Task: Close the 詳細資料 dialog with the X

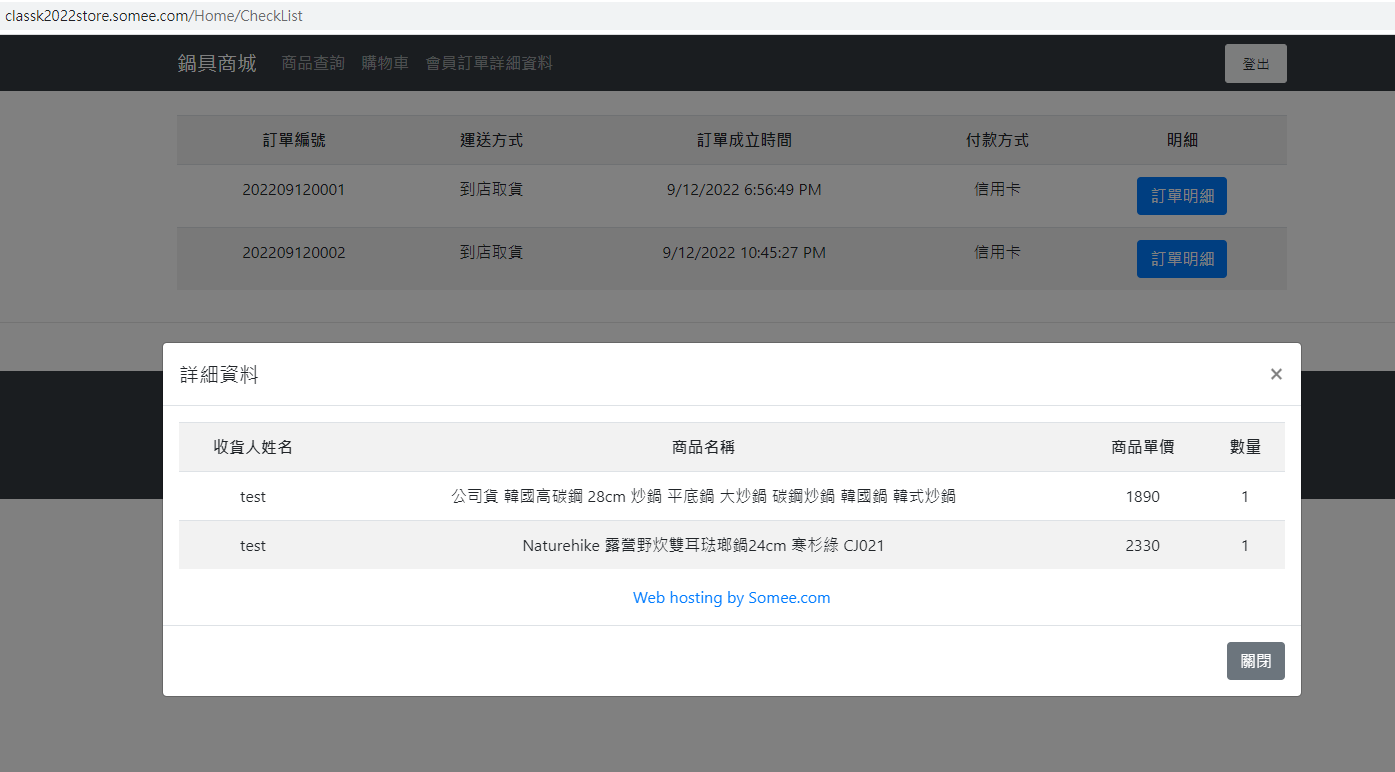Action: pos(1276,374)
